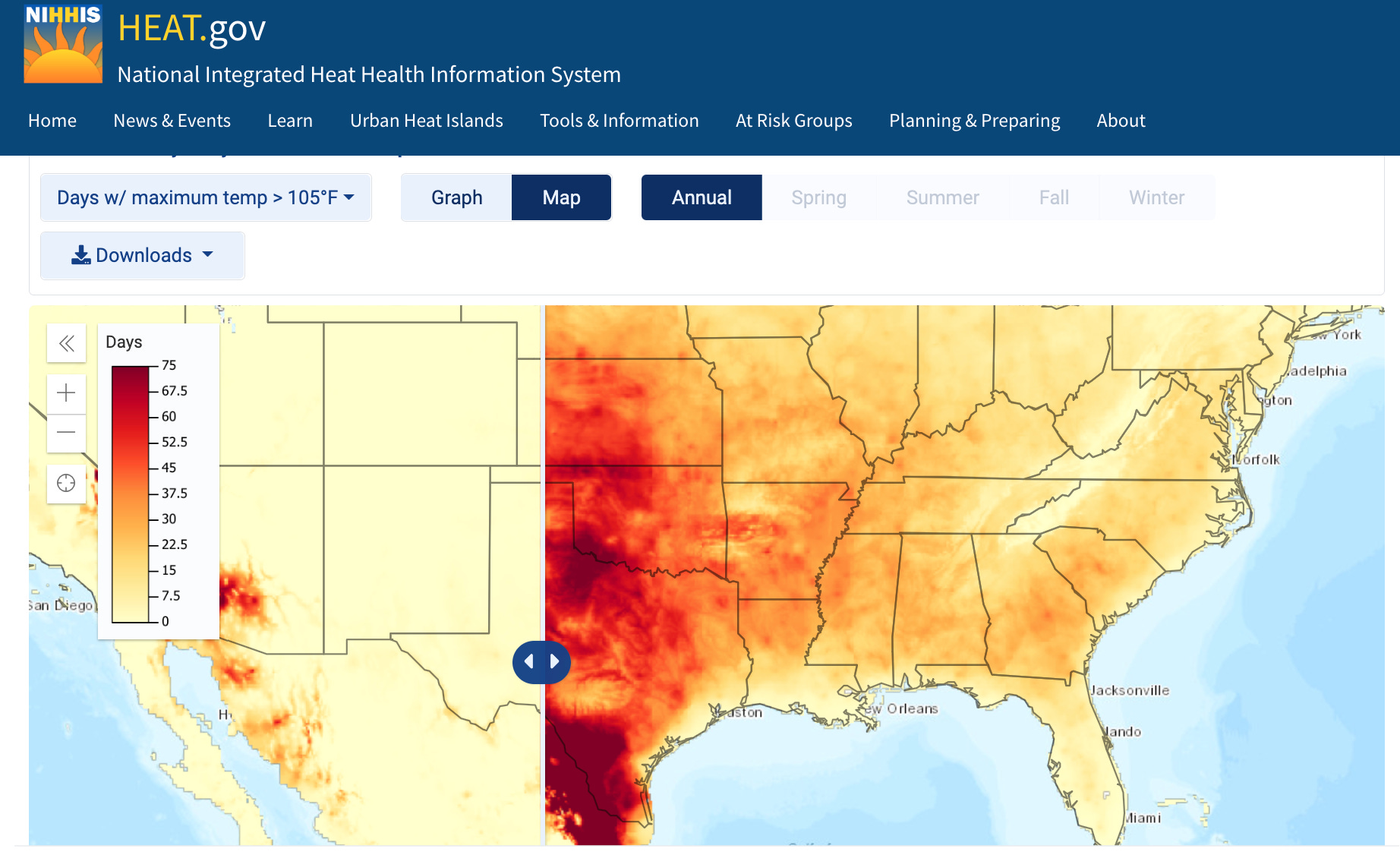Open the Urban Heat Islands menu
Screen dimensions: 1400x858
pyautogui.click(x=426, y=120)
